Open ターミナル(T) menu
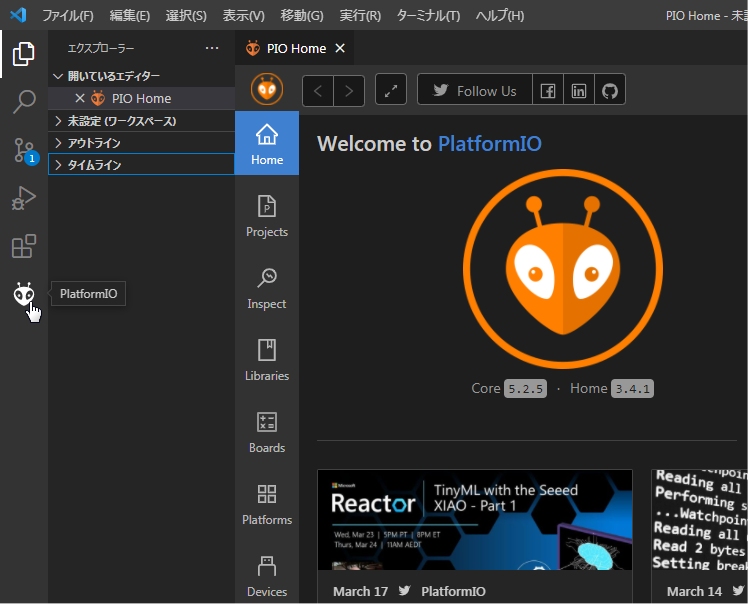Screen dimensions: 748x604 tap(428, 15)
